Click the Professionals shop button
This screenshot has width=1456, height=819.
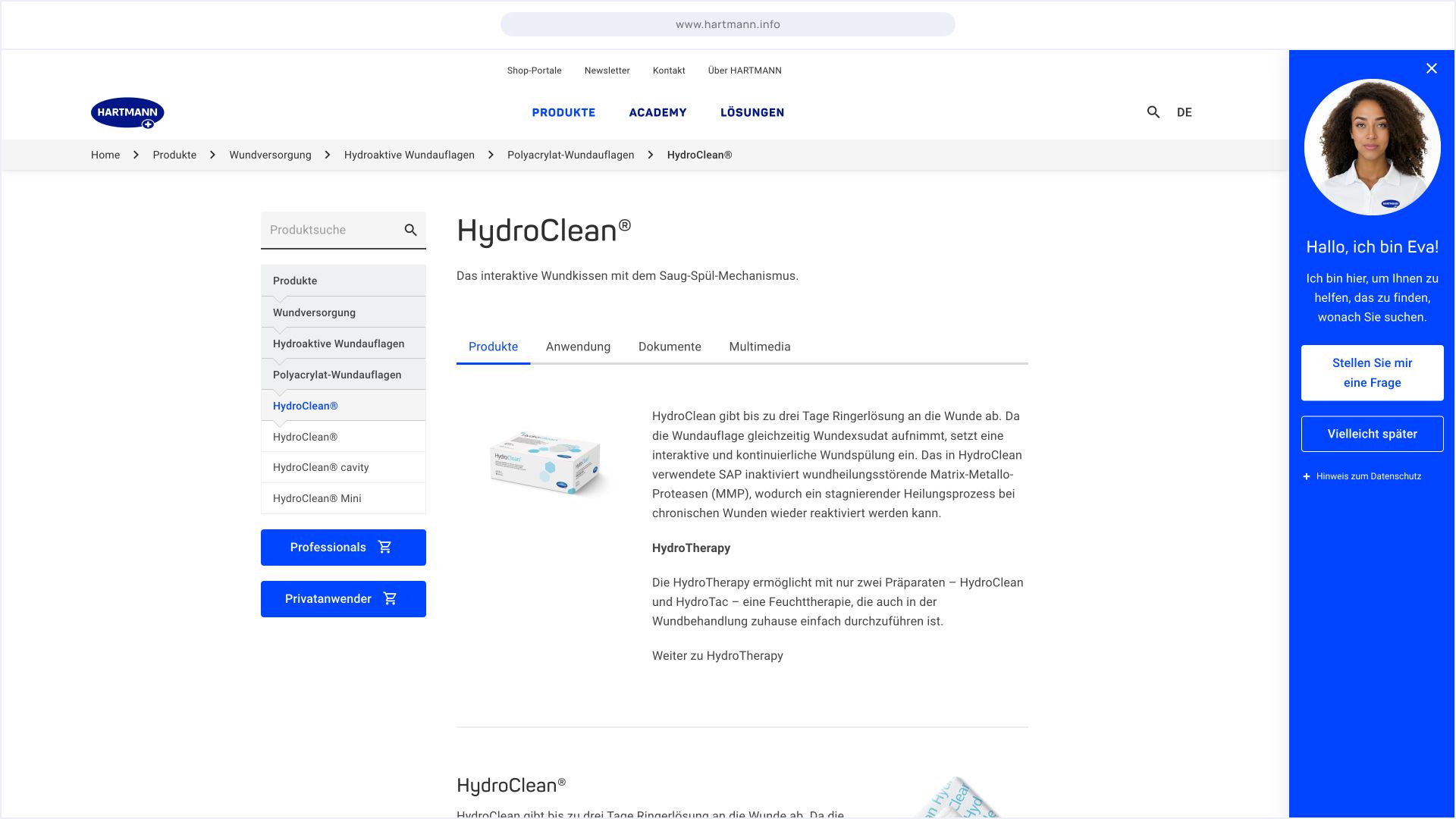click(x=343, y=548)
